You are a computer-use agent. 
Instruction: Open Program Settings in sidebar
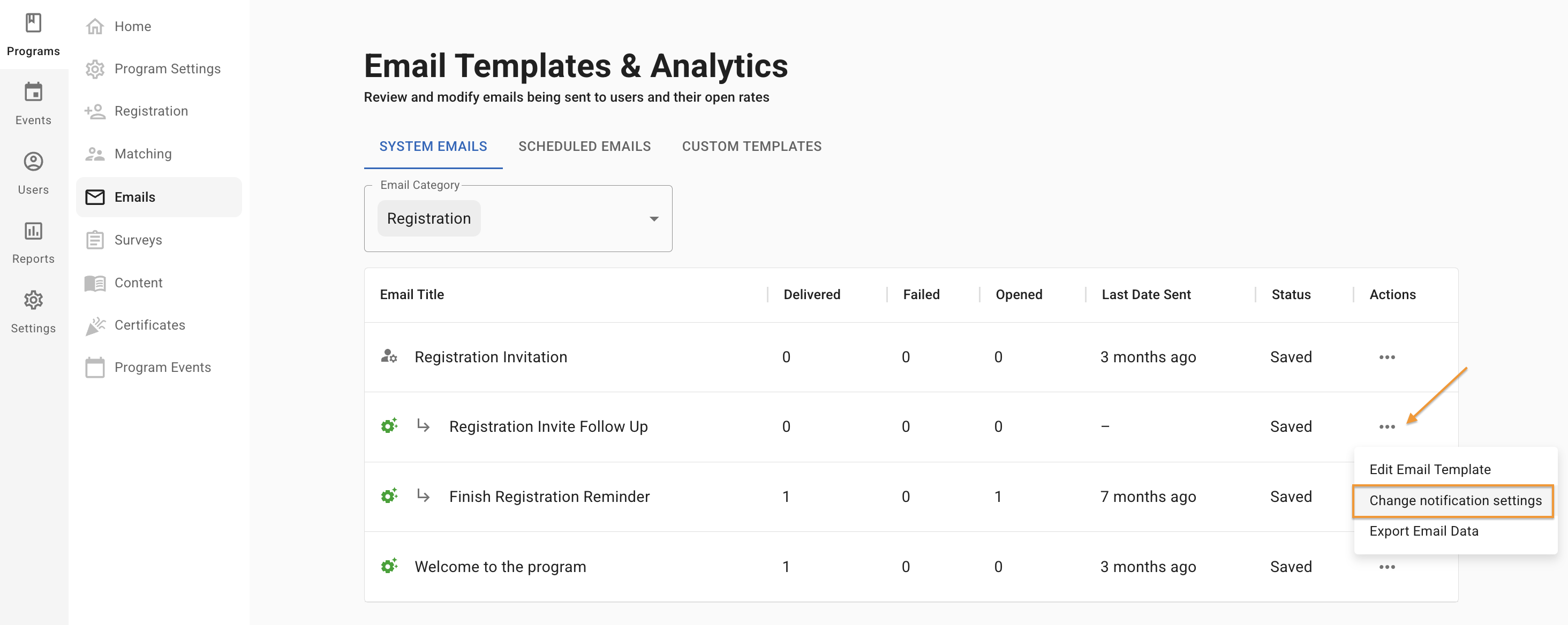click(x=167, y=68)
